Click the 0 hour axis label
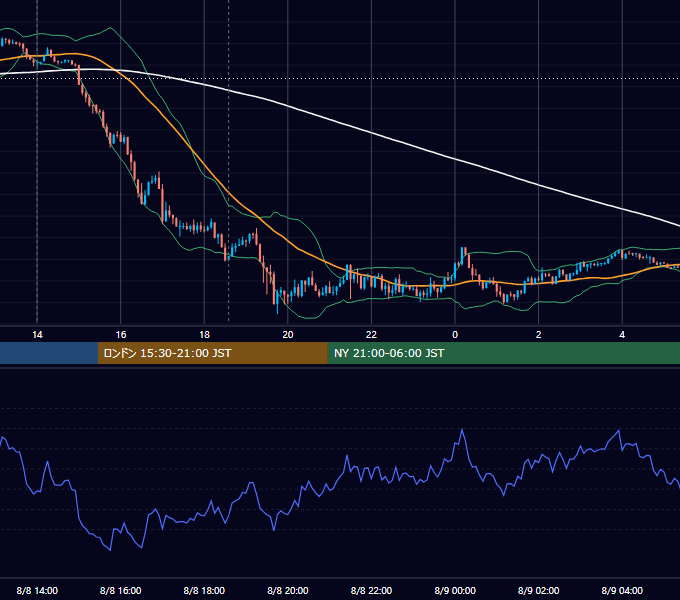The height and width of the screenshot is (600, 680). [455, 335]
